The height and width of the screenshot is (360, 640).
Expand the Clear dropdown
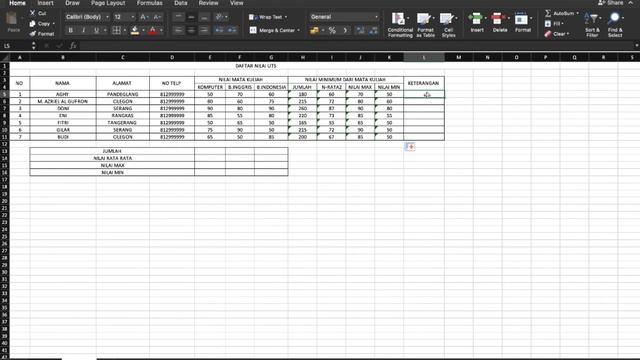pos(568,34)
